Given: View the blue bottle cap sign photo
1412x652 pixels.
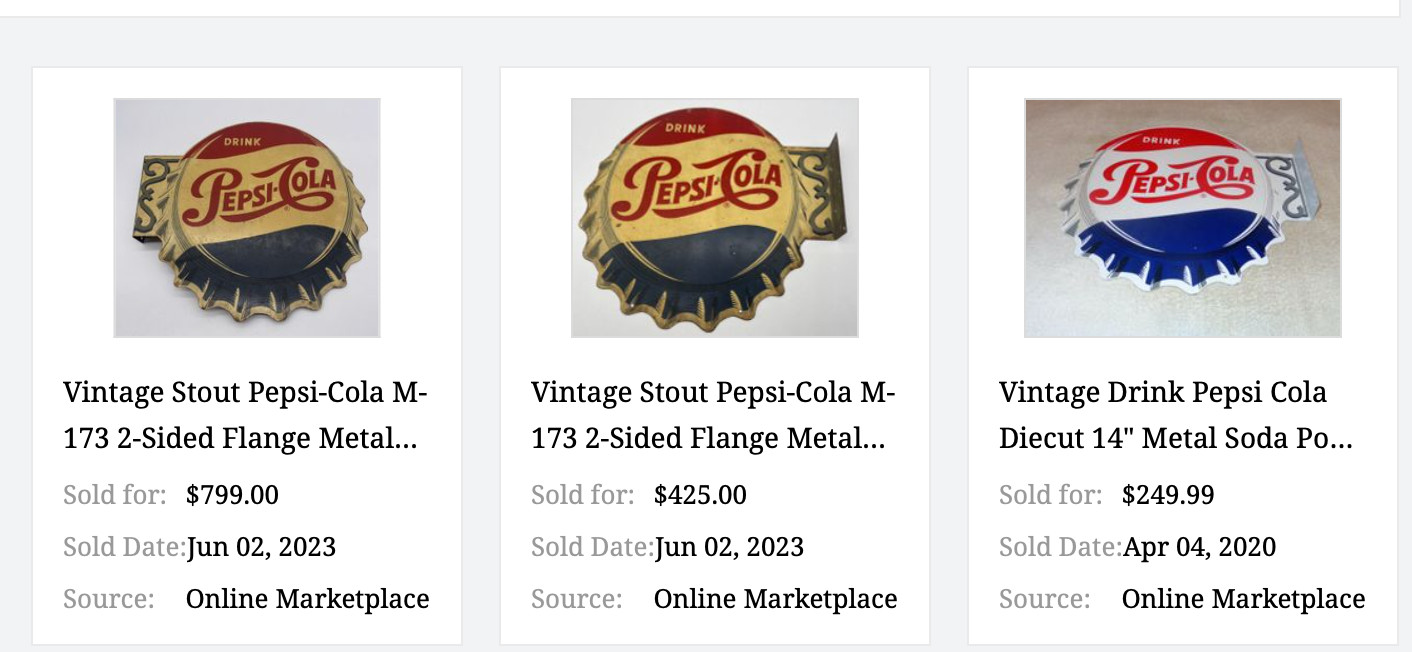Looking at the screenshot, I should pyautogui.click(x=1183, y=217).
